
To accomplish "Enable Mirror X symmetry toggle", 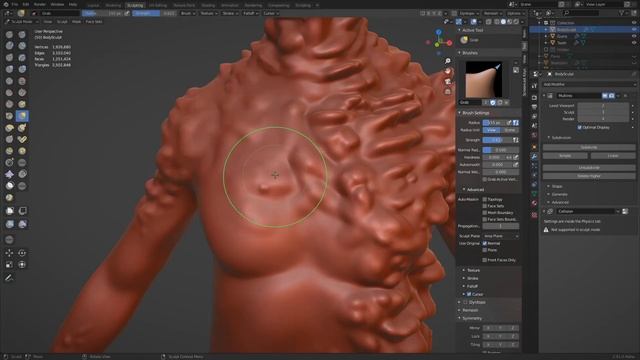I will coord(488,328).
